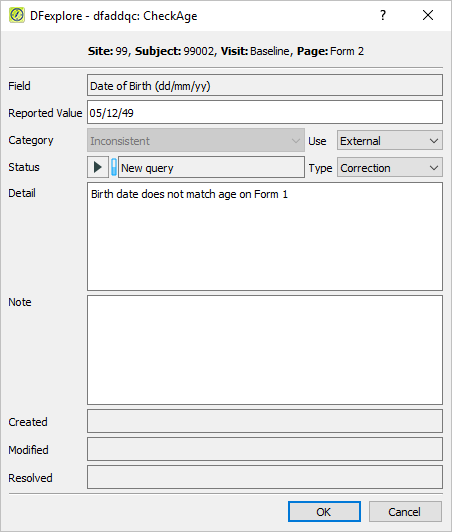
Task: Open the Use dropdown showing External
Action: point(390,140)
